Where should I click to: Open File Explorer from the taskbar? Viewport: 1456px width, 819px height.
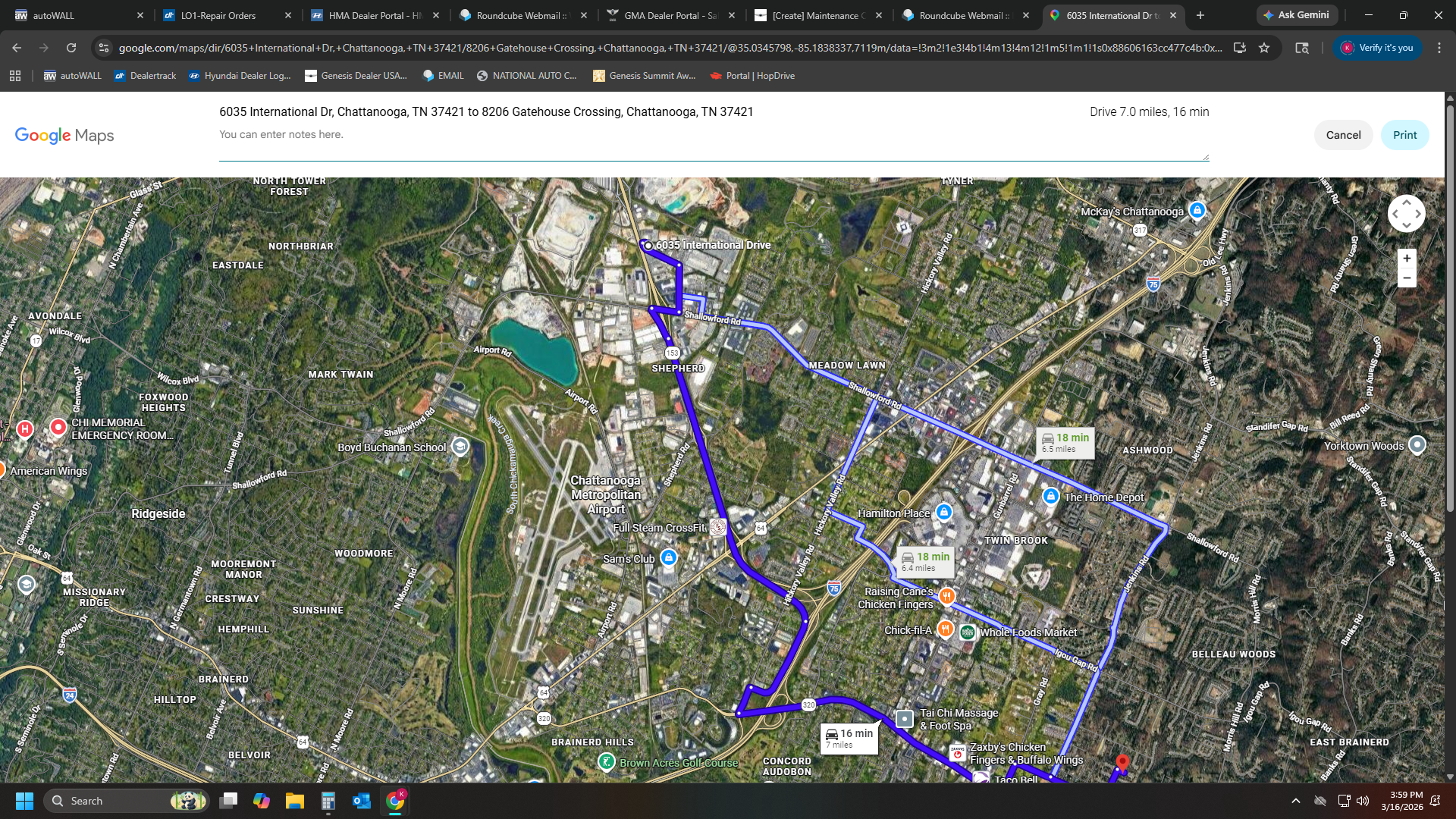(294, 801)
